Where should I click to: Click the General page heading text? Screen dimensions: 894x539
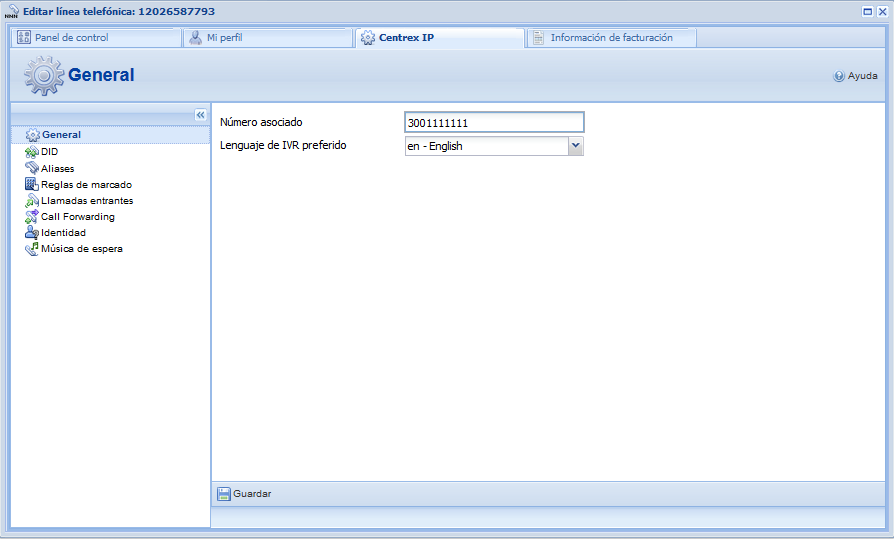(101, 75)
